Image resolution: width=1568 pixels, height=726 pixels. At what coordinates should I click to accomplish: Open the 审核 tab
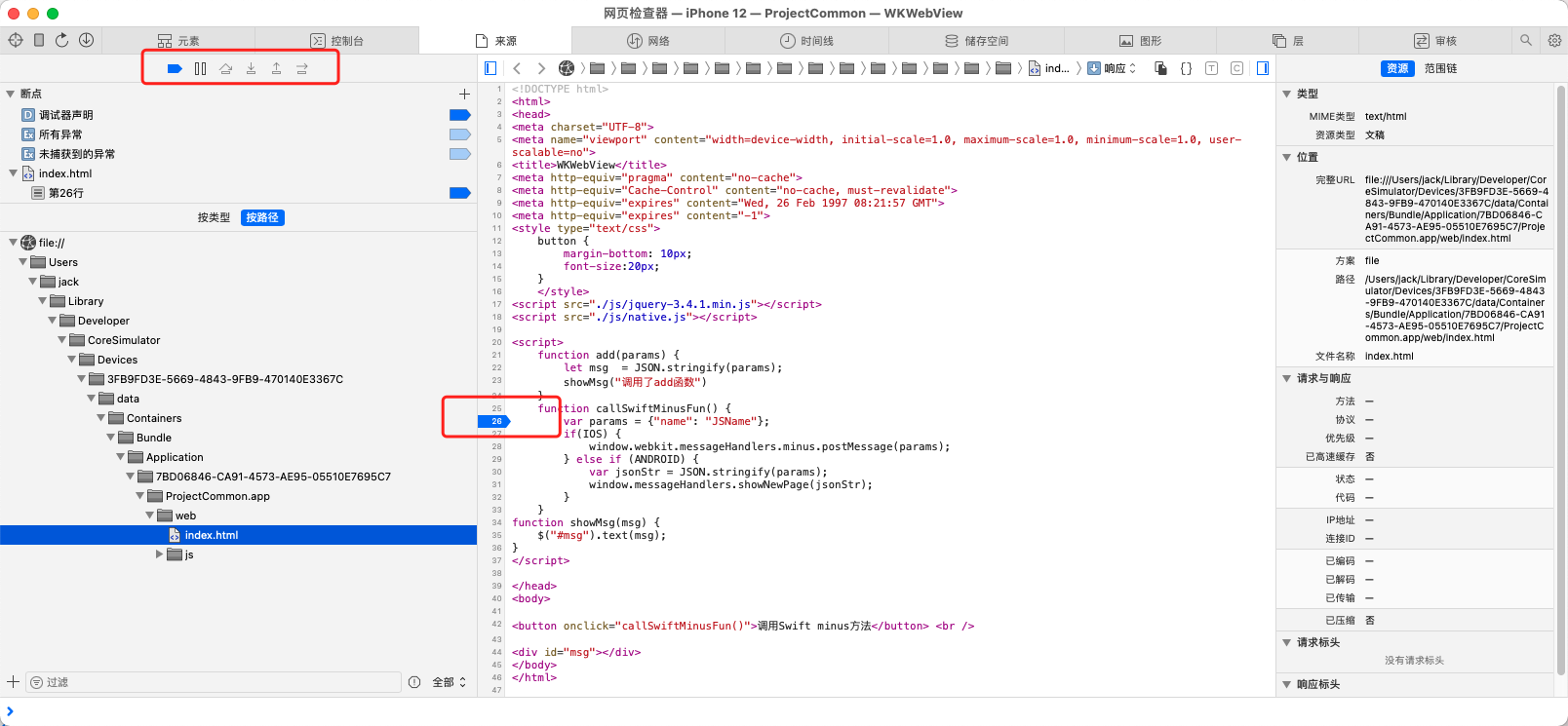tap(1435, 41)
